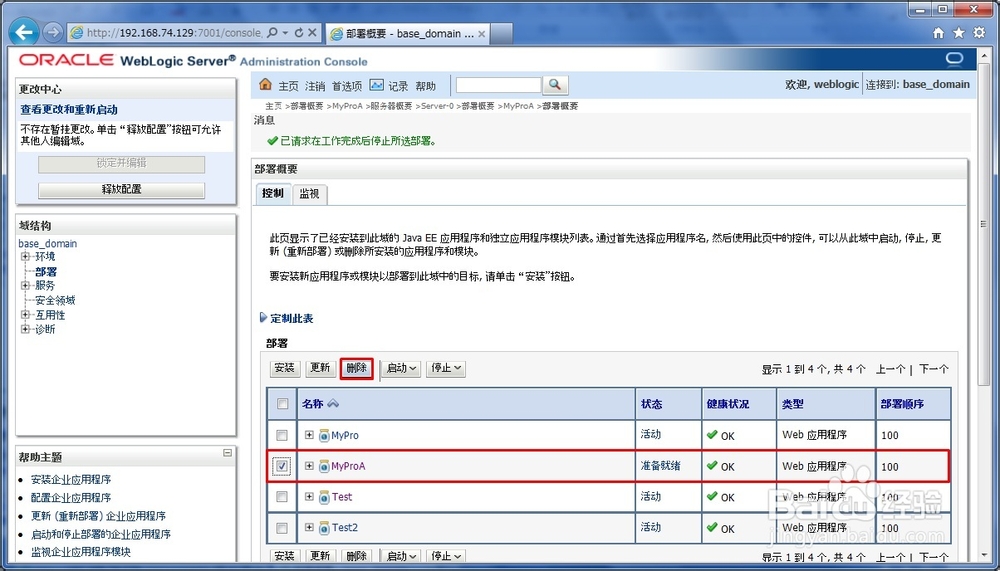Viewport: 1000px width, 571px height.
Task: Open the address bar dropdown arrow
Action: pos(285,33)
